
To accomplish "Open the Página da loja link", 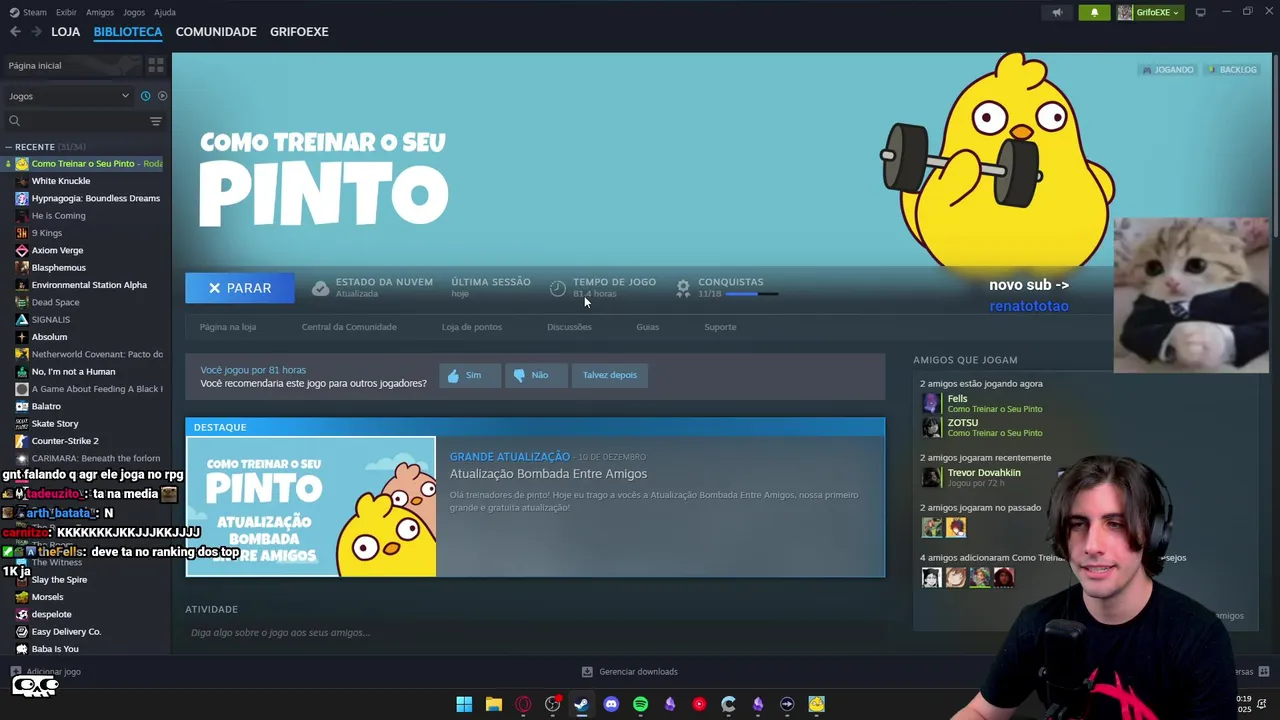I will coord(228,327).
